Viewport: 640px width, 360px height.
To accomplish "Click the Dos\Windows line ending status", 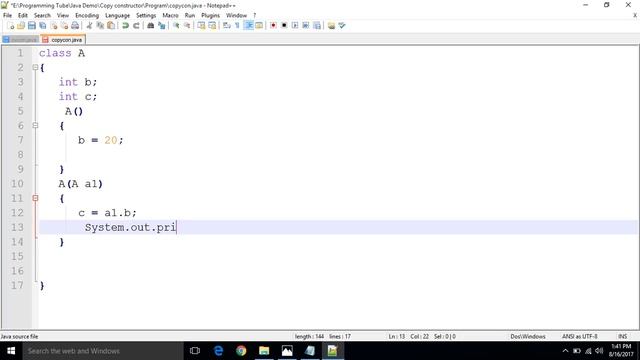I will (528, 336).
